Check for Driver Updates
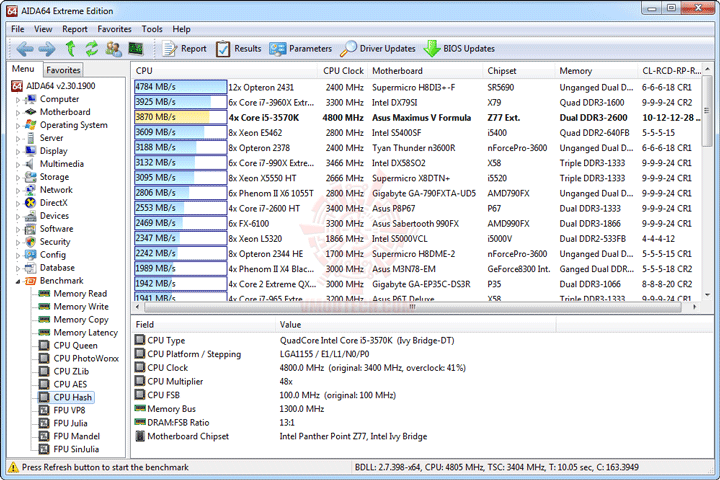Image resolution: width=720 pixels, height=480 pixels. pos(377,49)
